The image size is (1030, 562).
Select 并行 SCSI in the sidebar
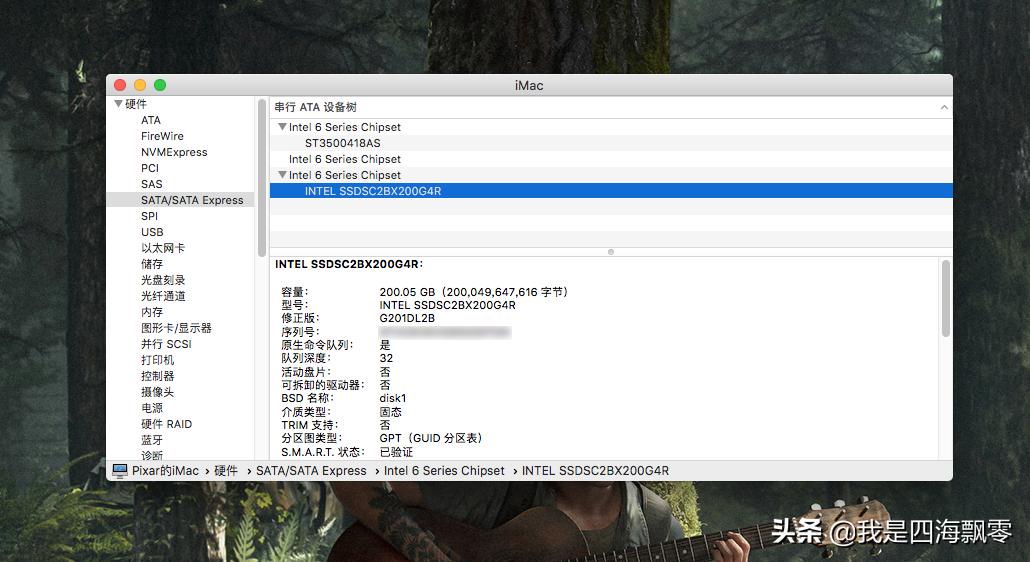coord(166,344)
